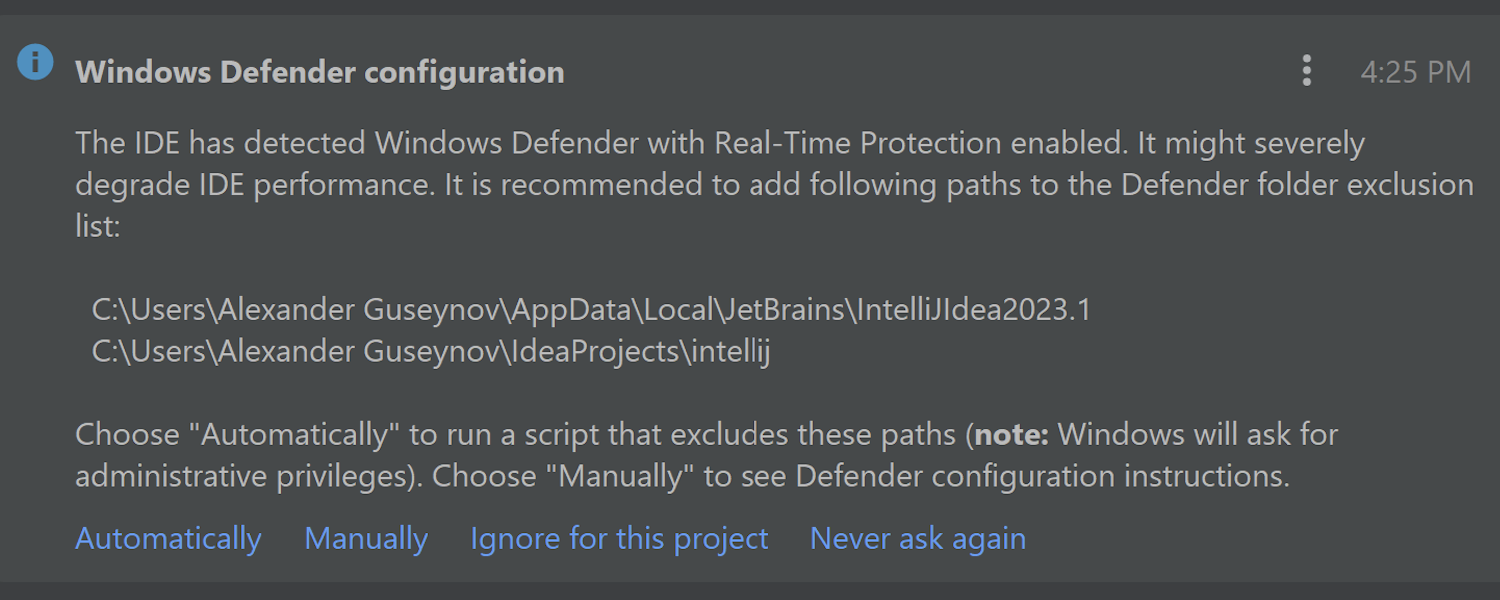Select "Ignore for this project"
This screenshot has height=600, width=1500.
coord(619,538)
